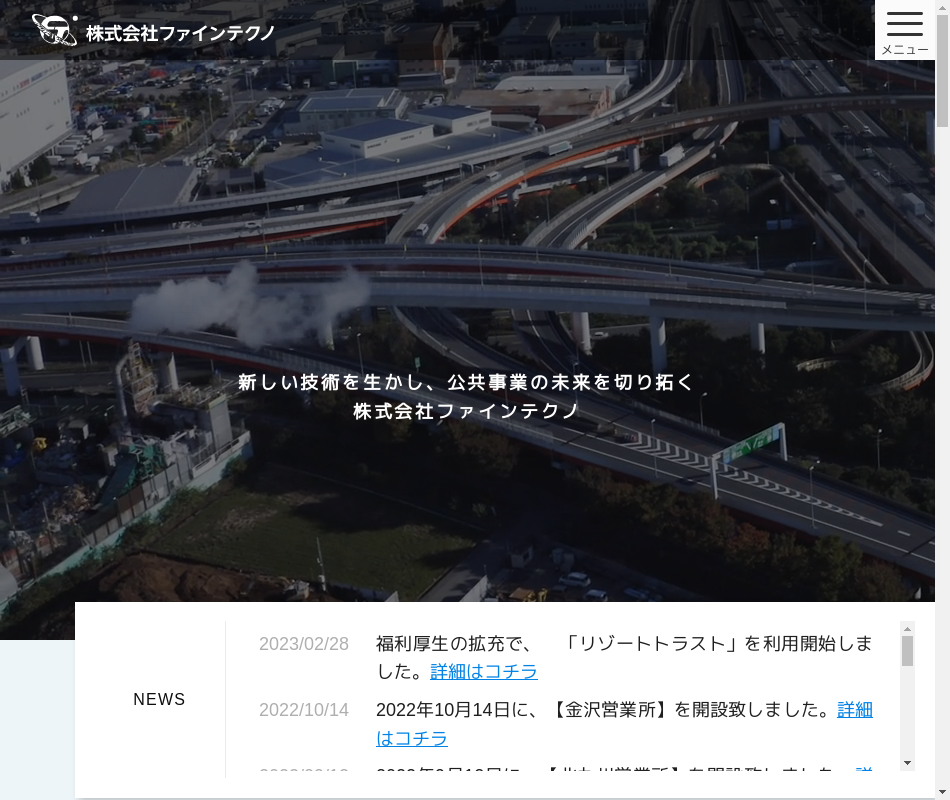Click the page's vertical scrollbar thumb
The image size is (950, 800).
942,70
